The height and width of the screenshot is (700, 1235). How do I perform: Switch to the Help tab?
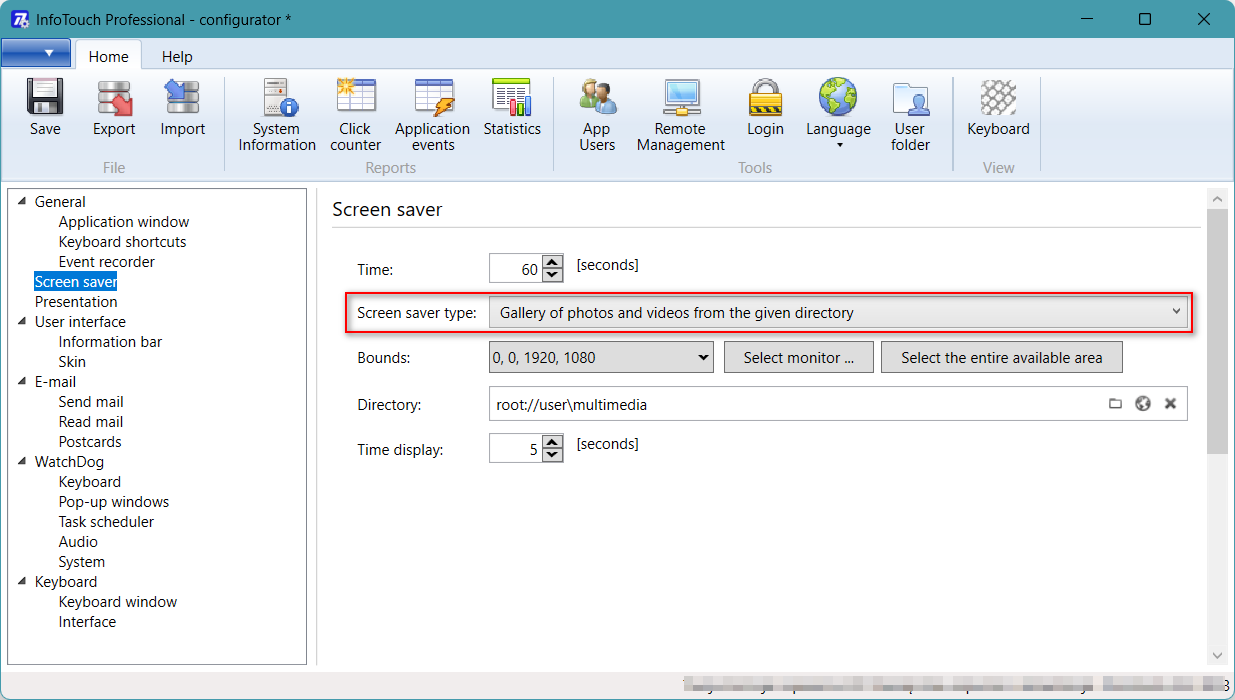(177, 57)
